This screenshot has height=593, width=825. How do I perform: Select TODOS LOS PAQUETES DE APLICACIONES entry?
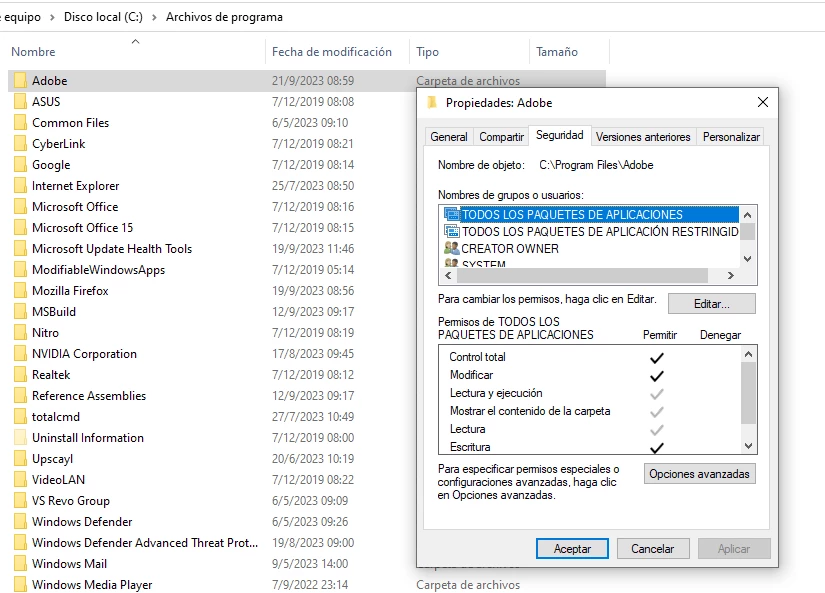[591, 214]
